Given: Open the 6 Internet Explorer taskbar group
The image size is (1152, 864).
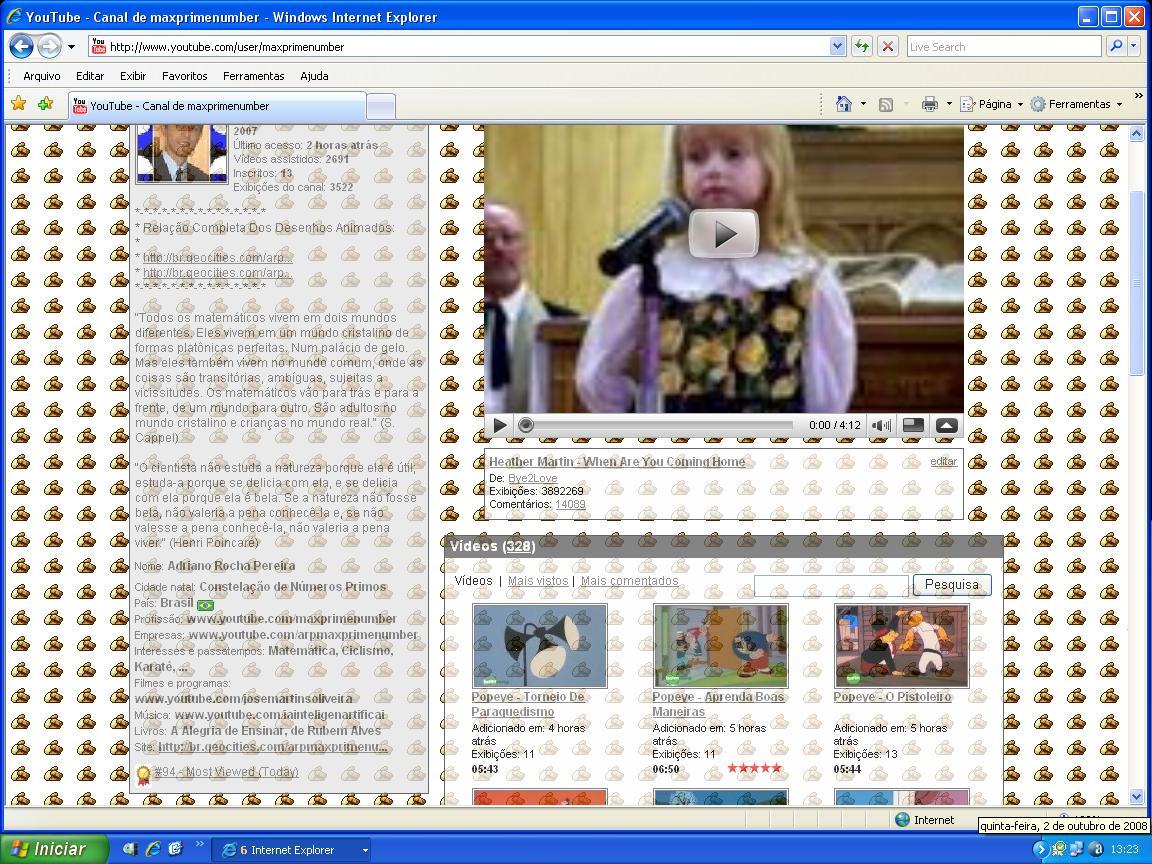Looking at the screenshot, I should [291, 850].
